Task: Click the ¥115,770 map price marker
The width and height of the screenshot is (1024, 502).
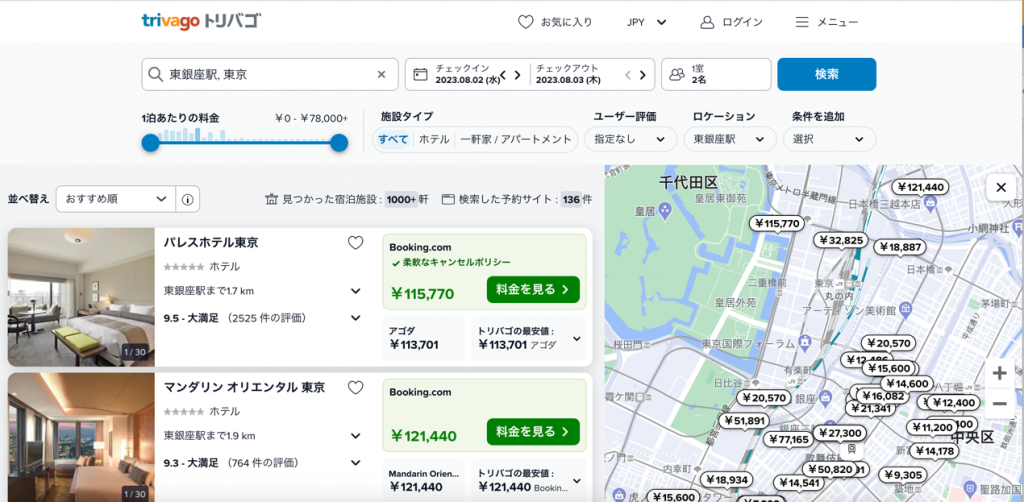Action: [x=776, y=224]
